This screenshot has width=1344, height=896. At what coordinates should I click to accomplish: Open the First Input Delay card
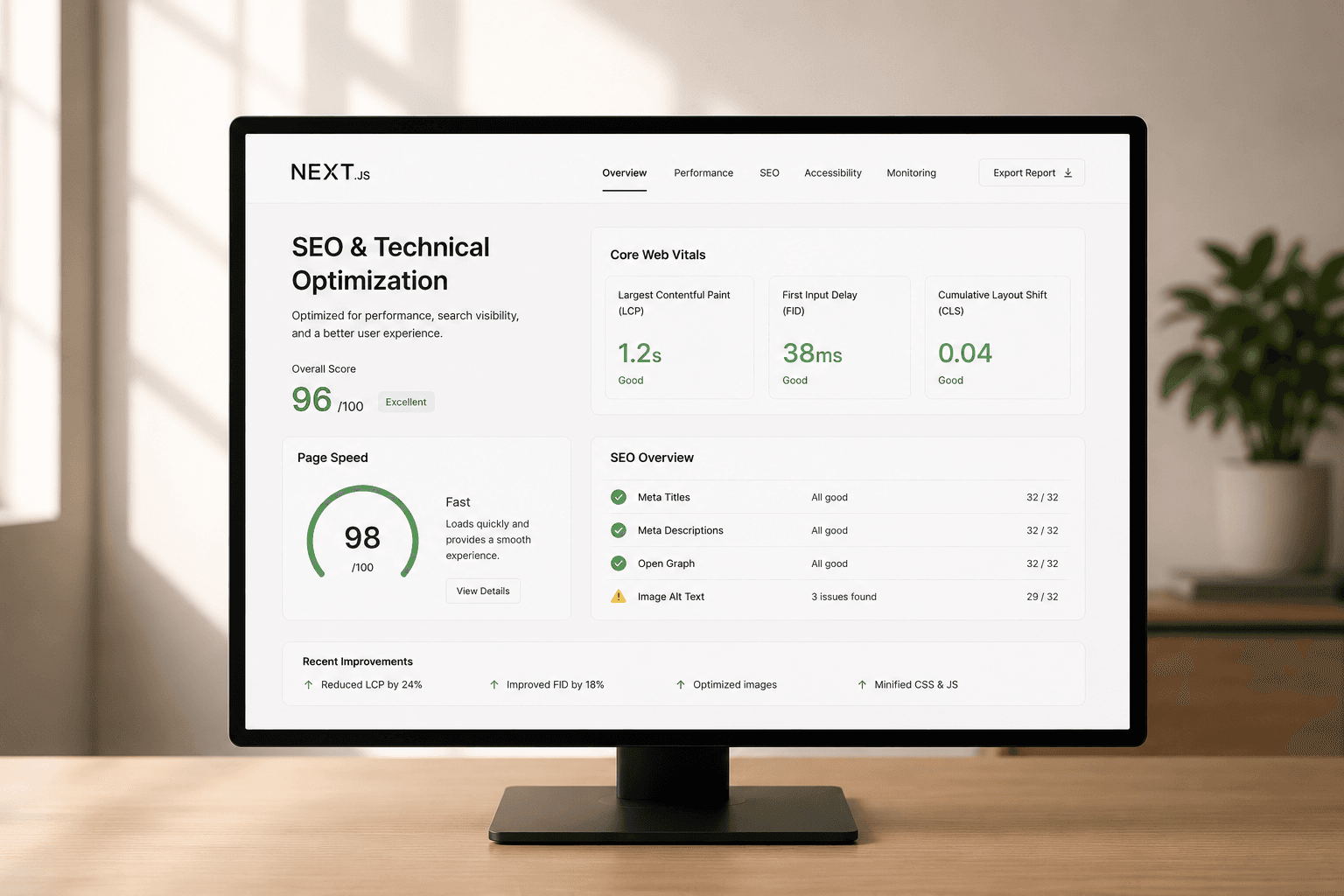(x=839, y=338)
